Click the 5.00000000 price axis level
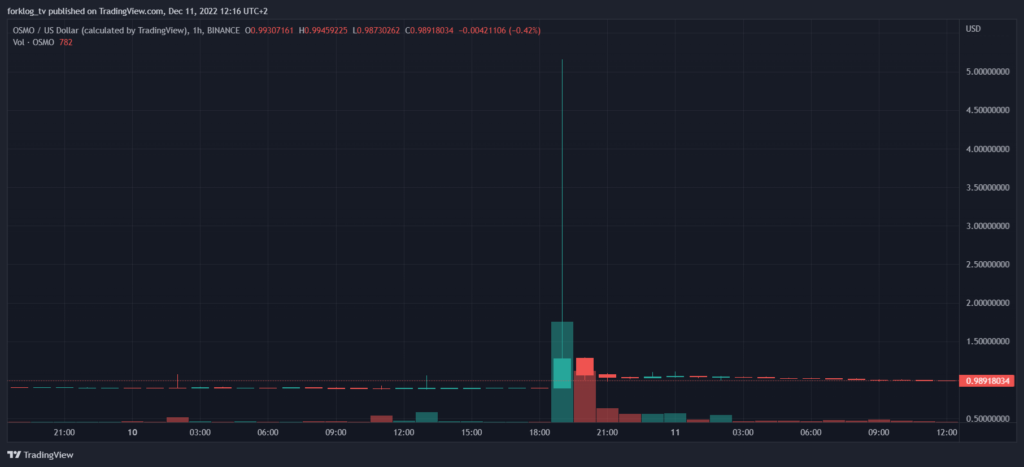The height and width of the screenshot is (467, 1024). (x=989, y=72)
